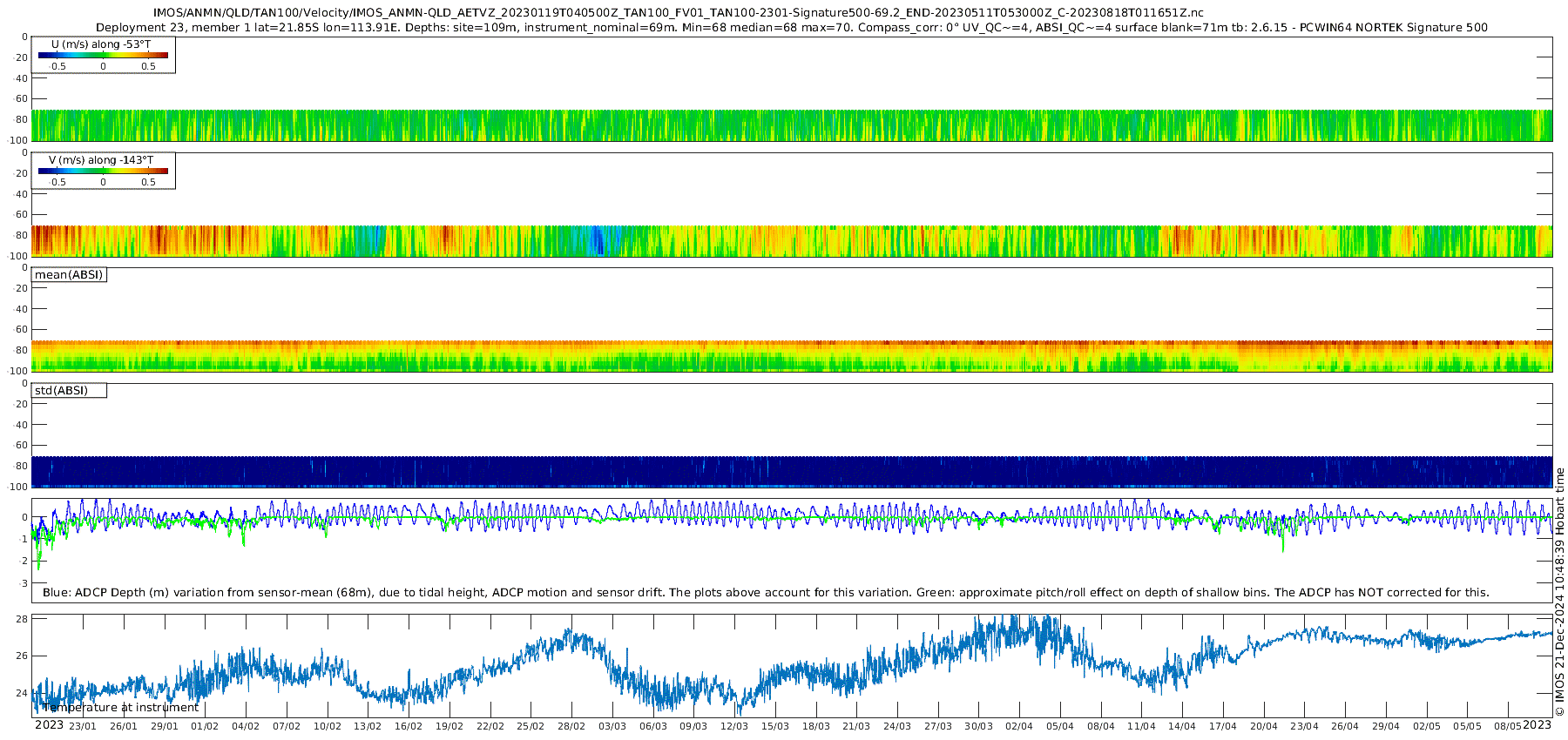This screenshot has width=1568, height=740.
Task: Click the 17/04 date tick label
Action: tap(1223, 726)
